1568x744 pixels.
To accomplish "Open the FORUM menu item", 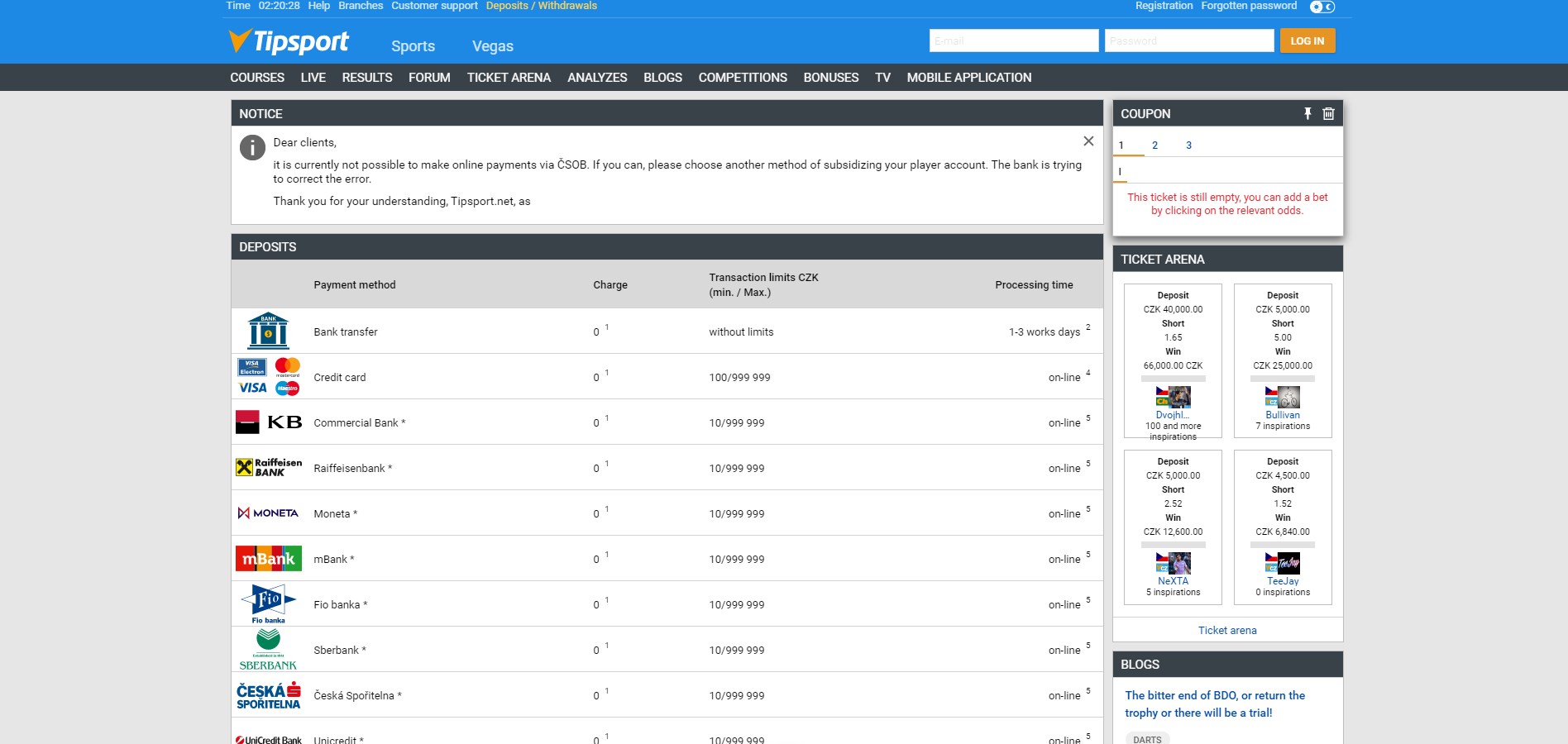I will click(429, 77).
